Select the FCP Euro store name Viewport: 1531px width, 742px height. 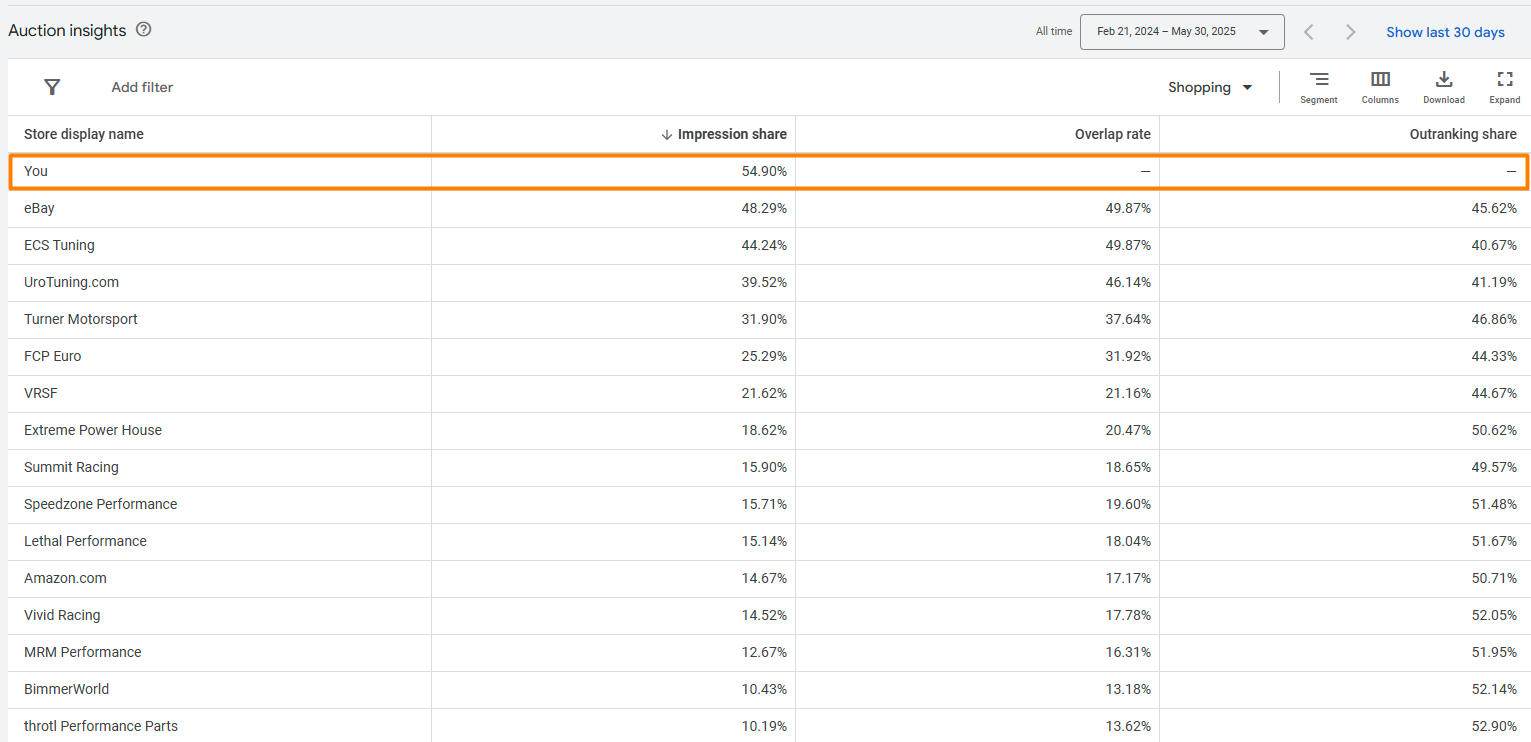(53, 356)
